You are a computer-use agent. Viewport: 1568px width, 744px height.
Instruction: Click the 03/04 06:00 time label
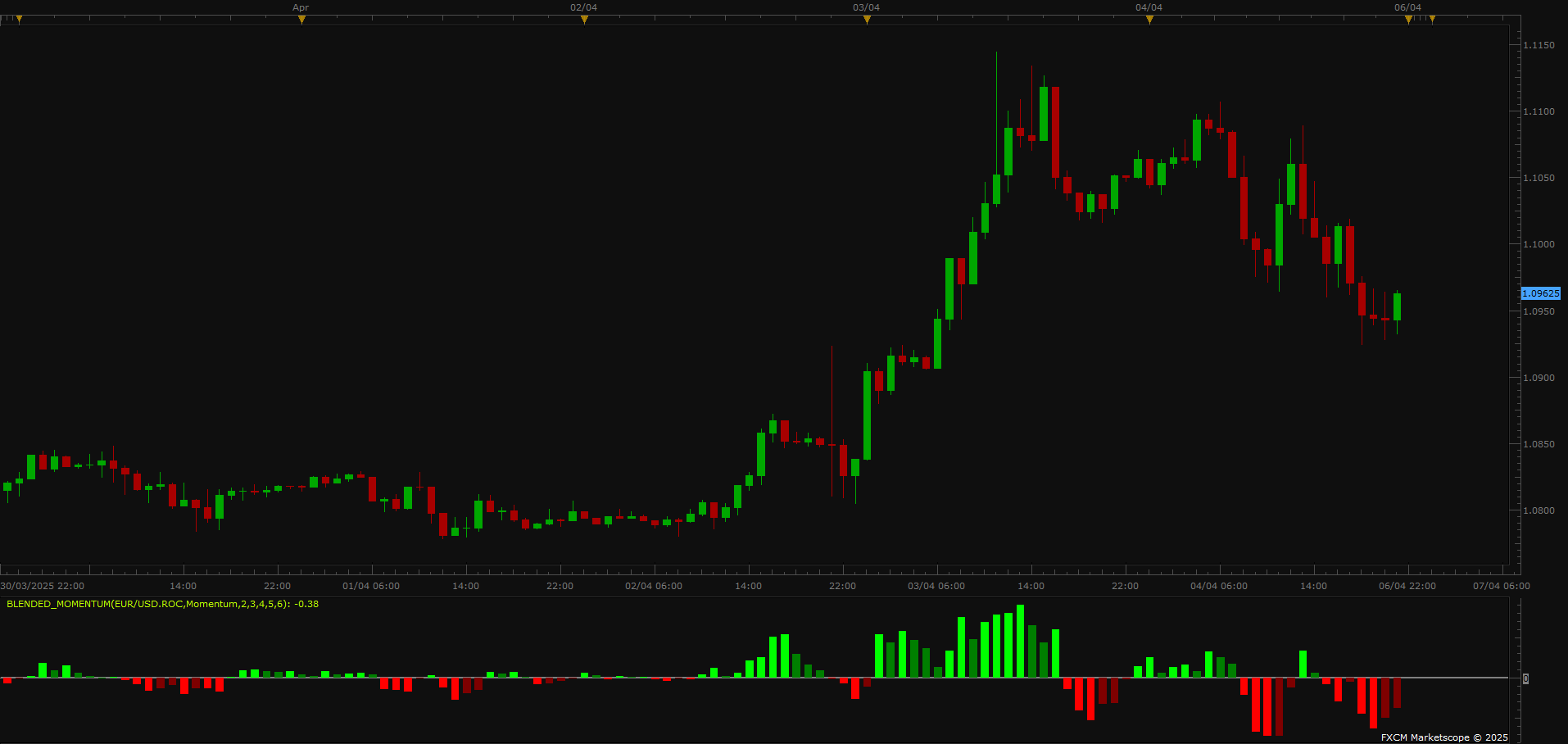point(936,586)
